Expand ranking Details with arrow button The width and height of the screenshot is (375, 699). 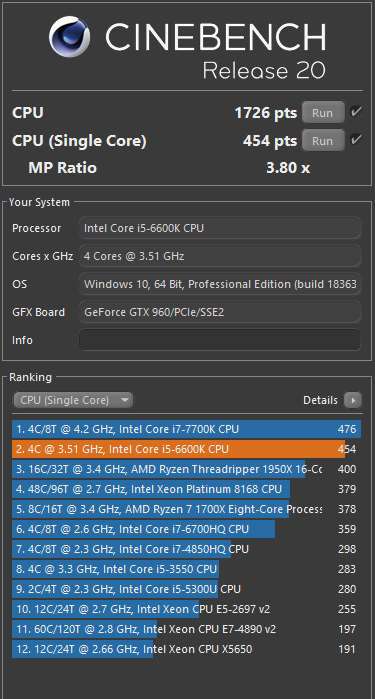(353, 400)
